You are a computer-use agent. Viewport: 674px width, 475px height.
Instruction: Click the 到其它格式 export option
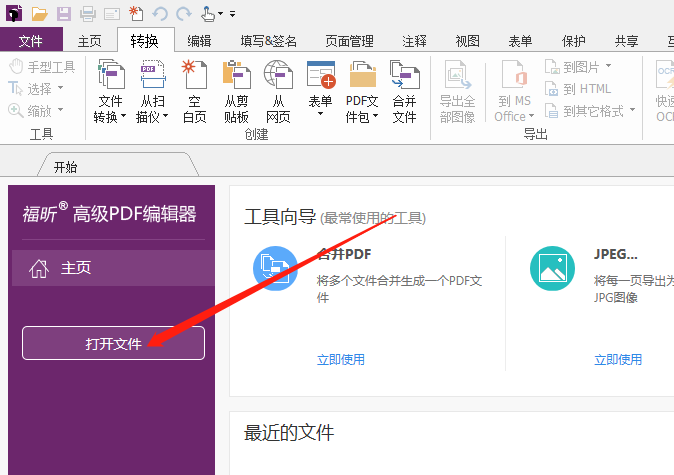pos(584,111)
